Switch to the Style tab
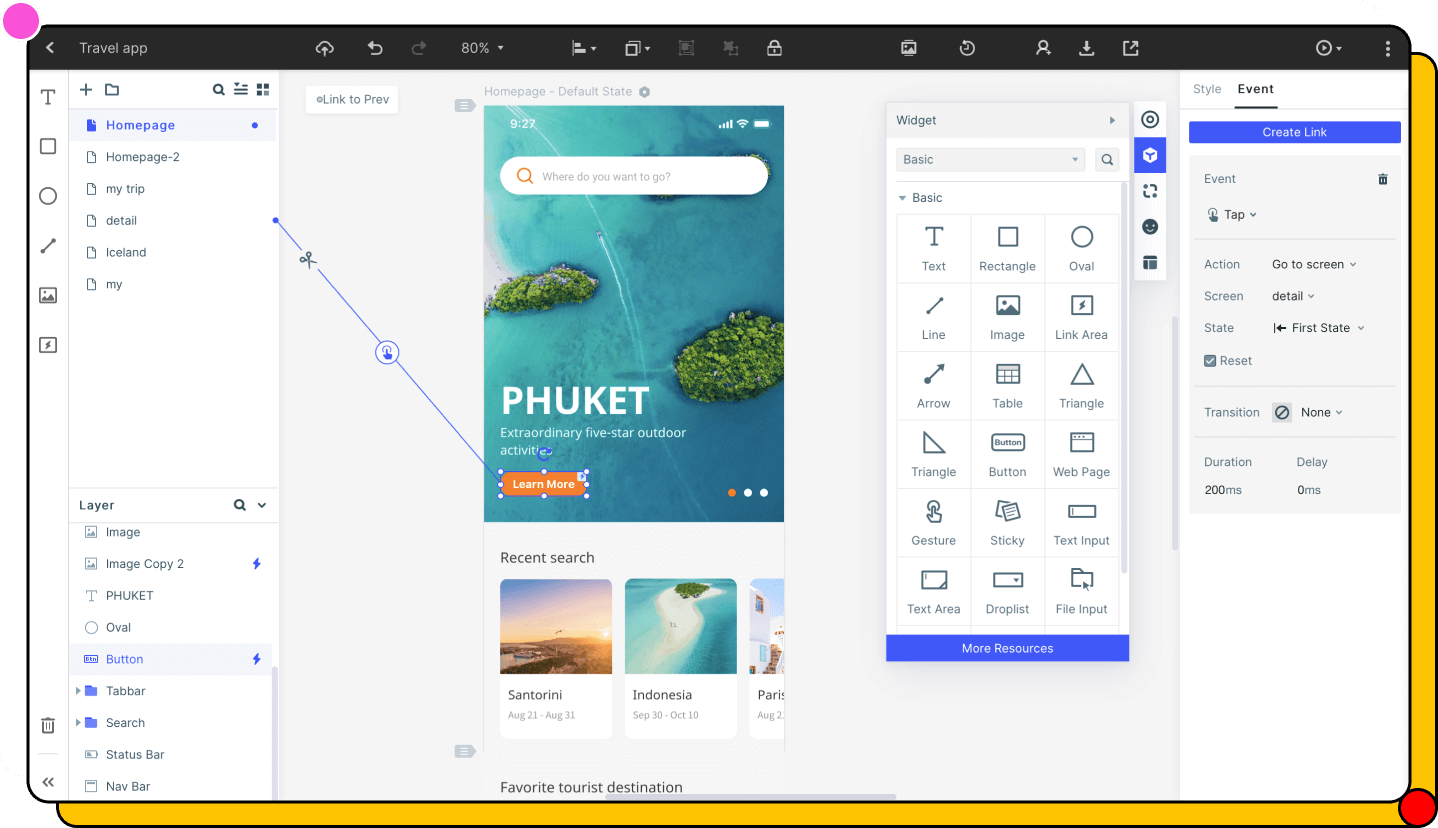Screen dimensions: 1438x828 pyautogui.click(x=1206, y=88)
